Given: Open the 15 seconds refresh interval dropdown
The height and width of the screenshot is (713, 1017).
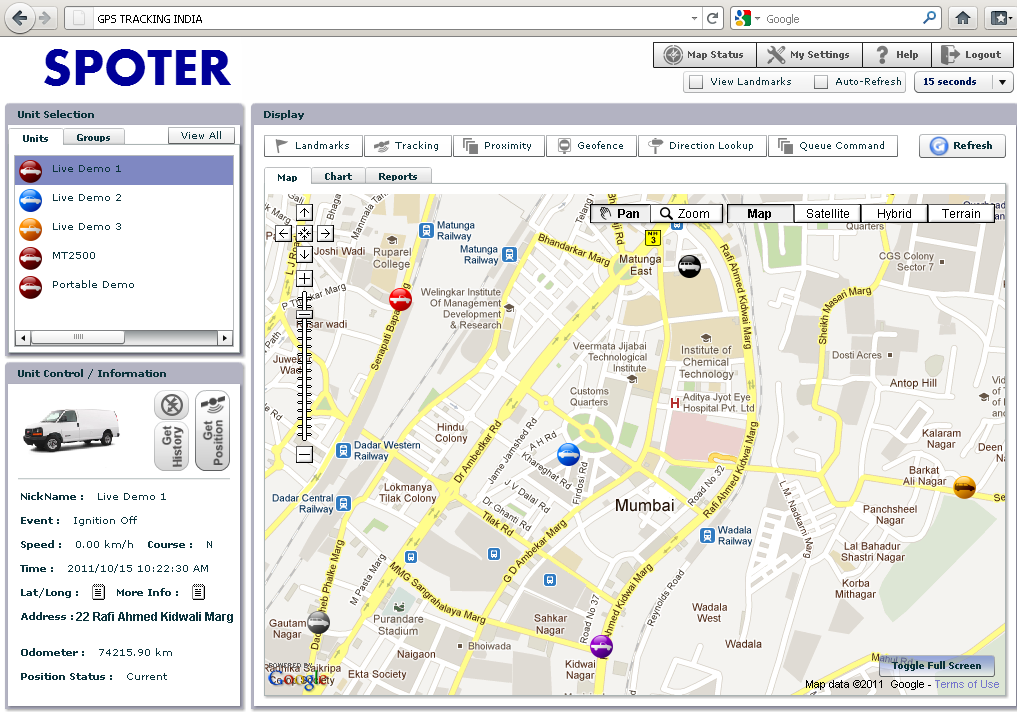Looking at the screenshot, I should click(x=1002, y=83).
